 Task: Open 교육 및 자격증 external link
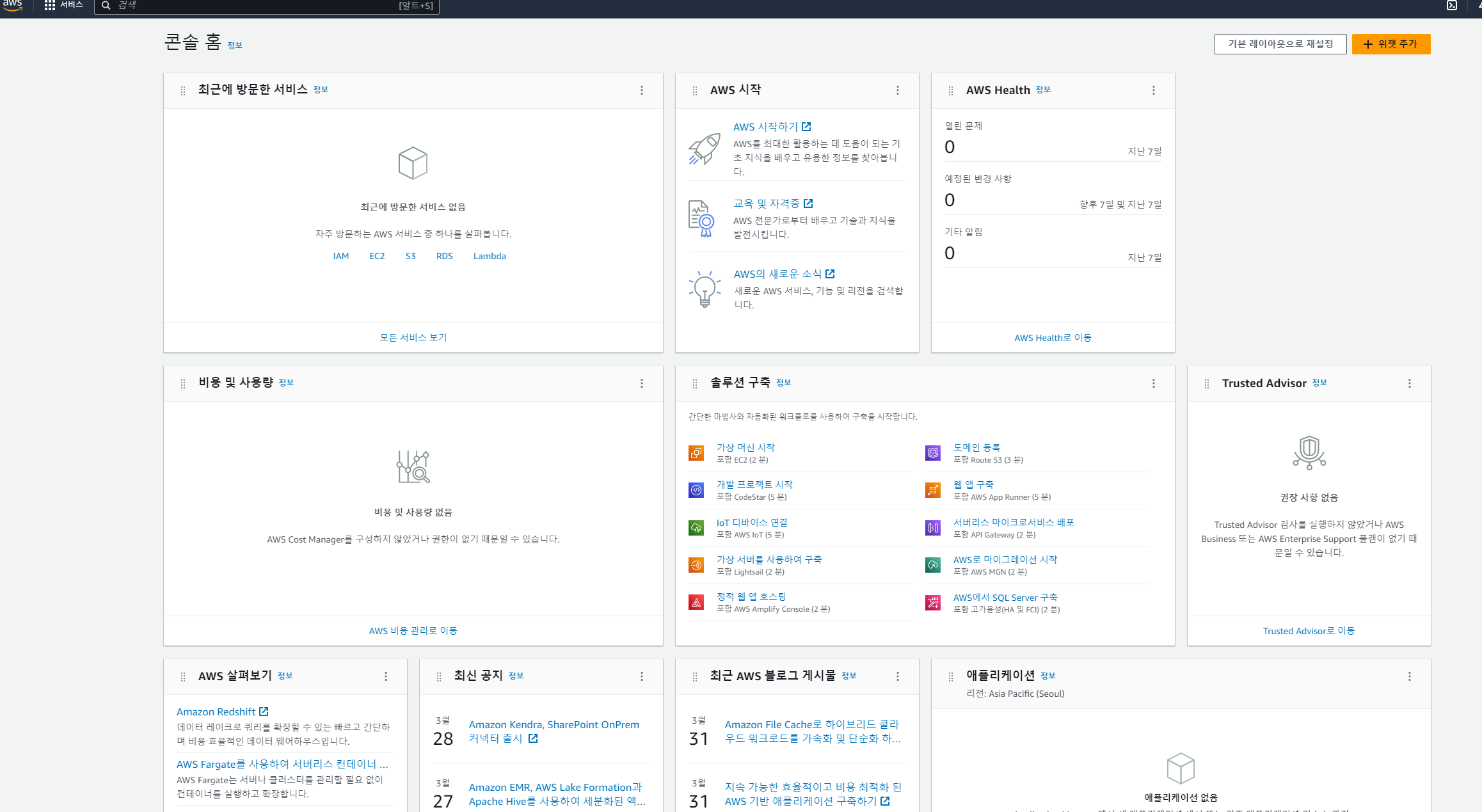coord(773,203)
